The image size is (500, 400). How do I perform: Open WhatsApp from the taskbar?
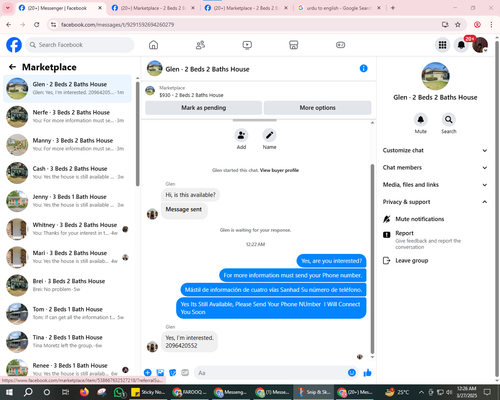(x=119, y=392)
